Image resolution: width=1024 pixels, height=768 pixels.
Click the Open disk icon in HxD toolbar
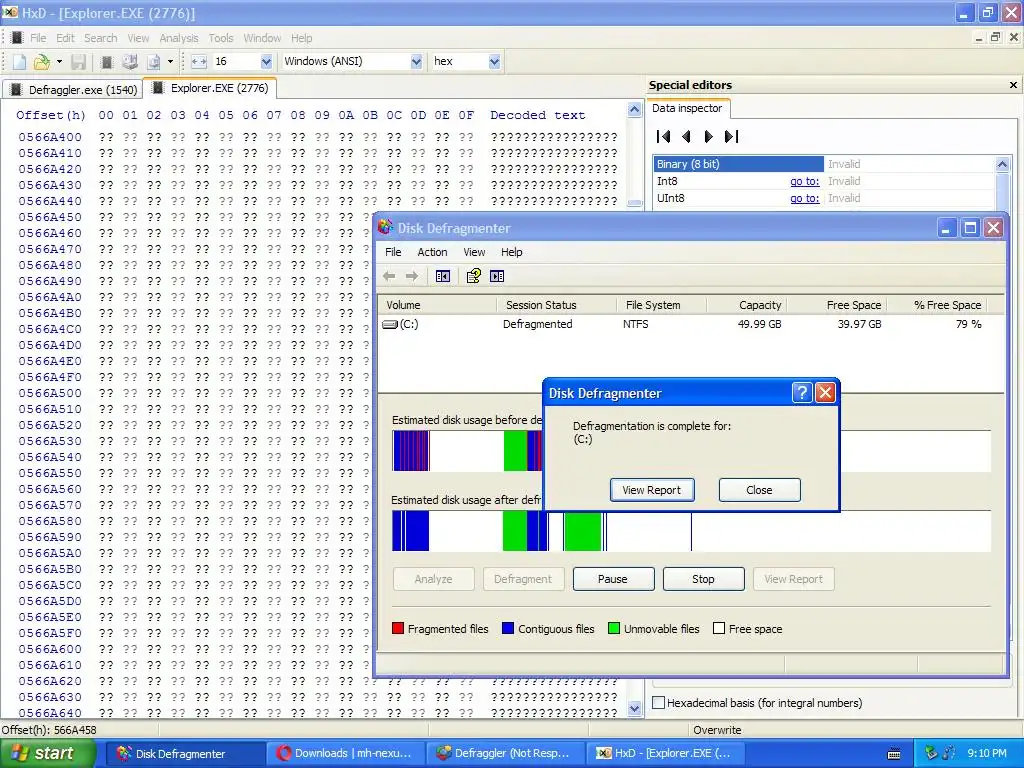[x=130, y=61]
